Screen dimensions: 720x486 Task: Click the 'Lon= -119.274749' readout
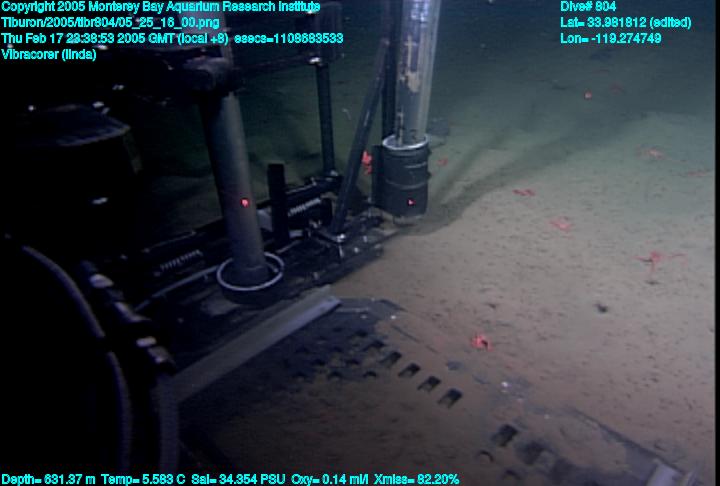point(611,39)
